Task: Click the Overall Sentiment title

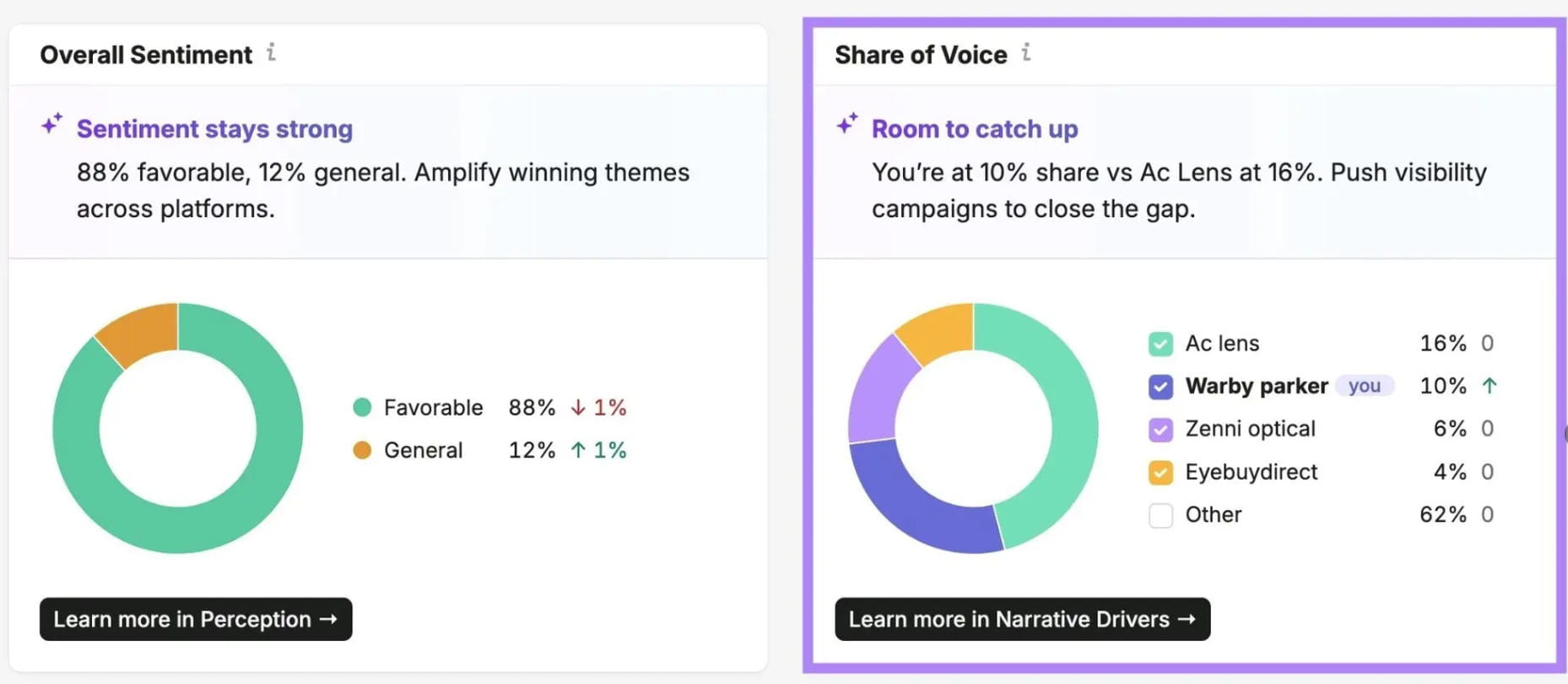Action: [146, 55]
